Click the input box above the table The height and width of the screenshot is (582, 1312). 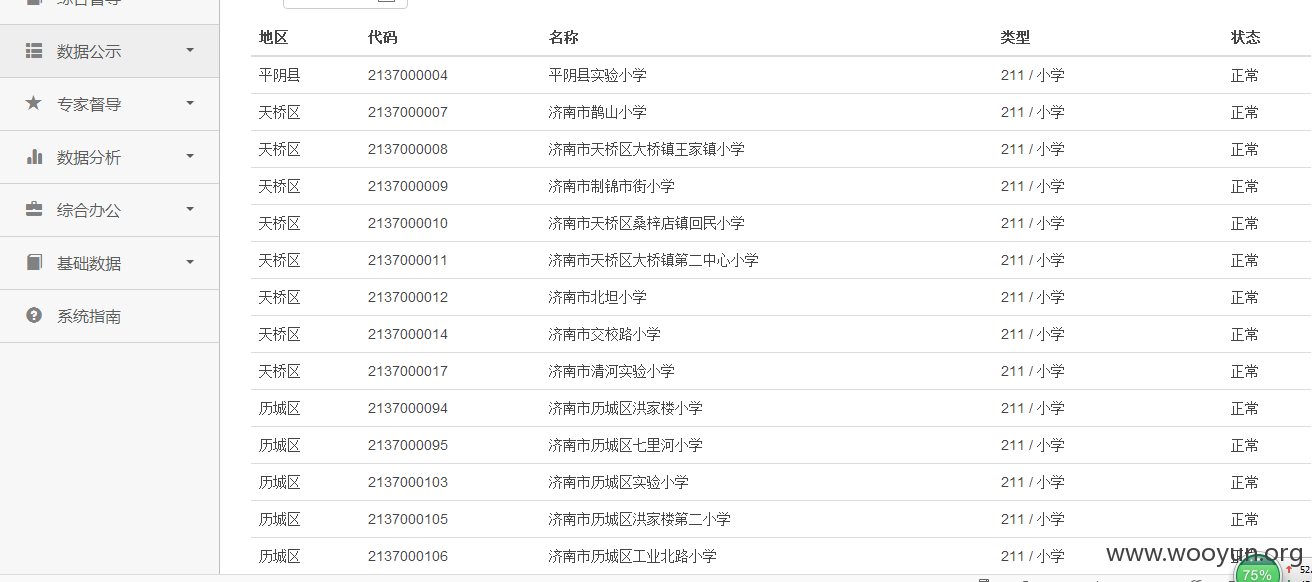[345, 3]
